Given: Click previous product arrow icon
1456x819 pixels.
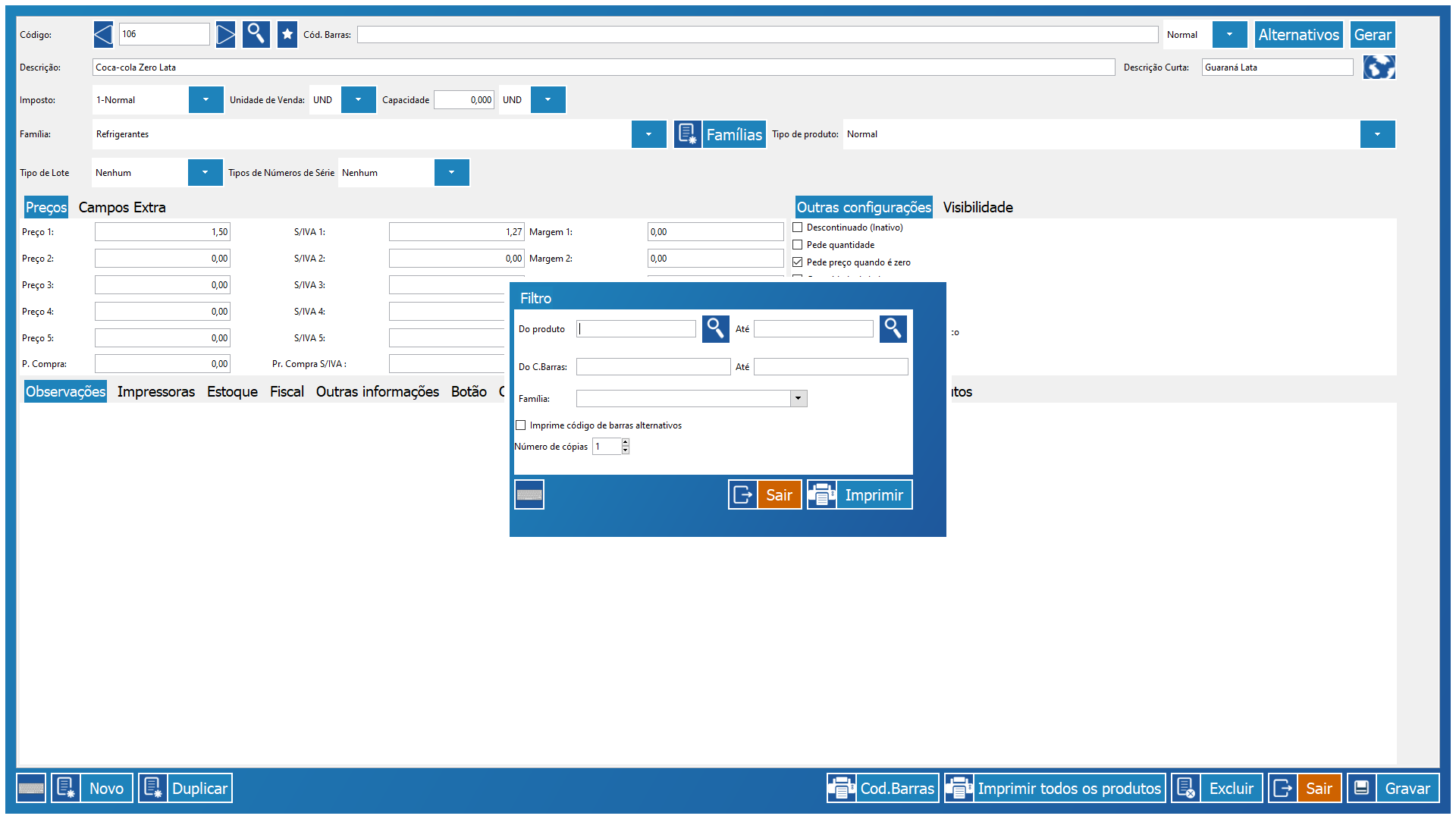Looking at the screenshot, I should (x=103, y=34).
